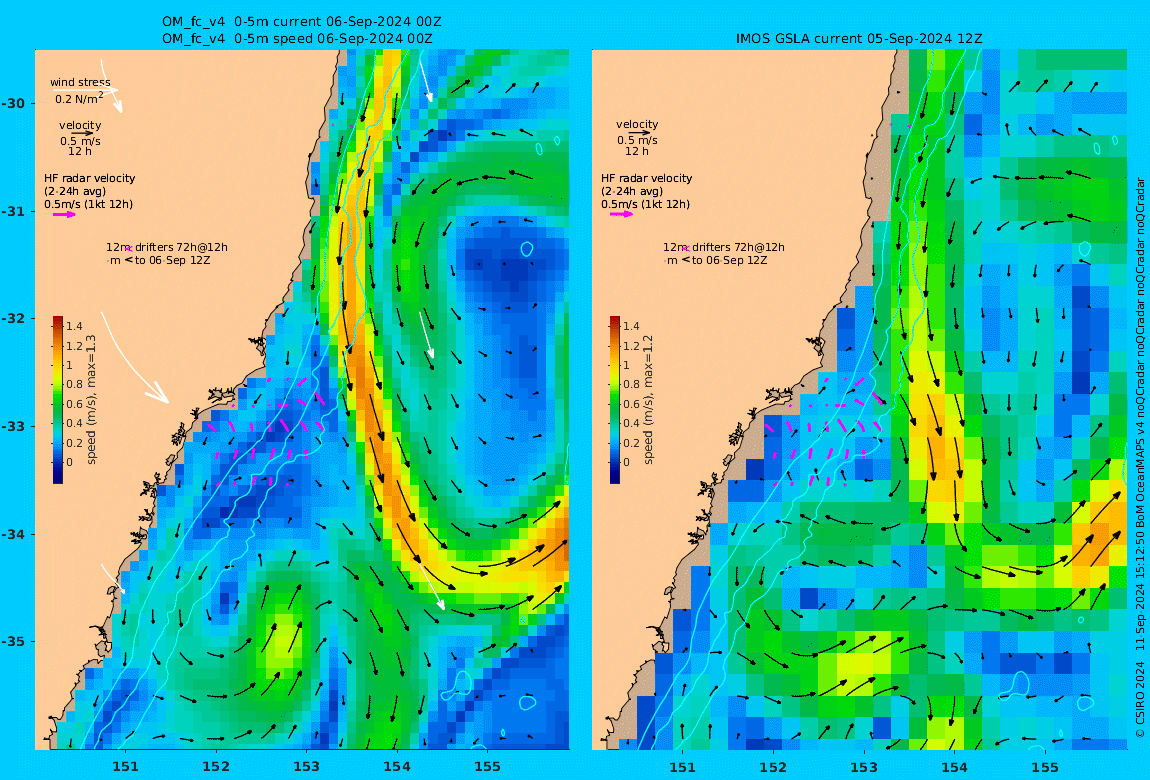Click the magenta HF radar arrow in IMOS GSLA legend
The height and width of the screenshot is (780, 1150).
621,214
